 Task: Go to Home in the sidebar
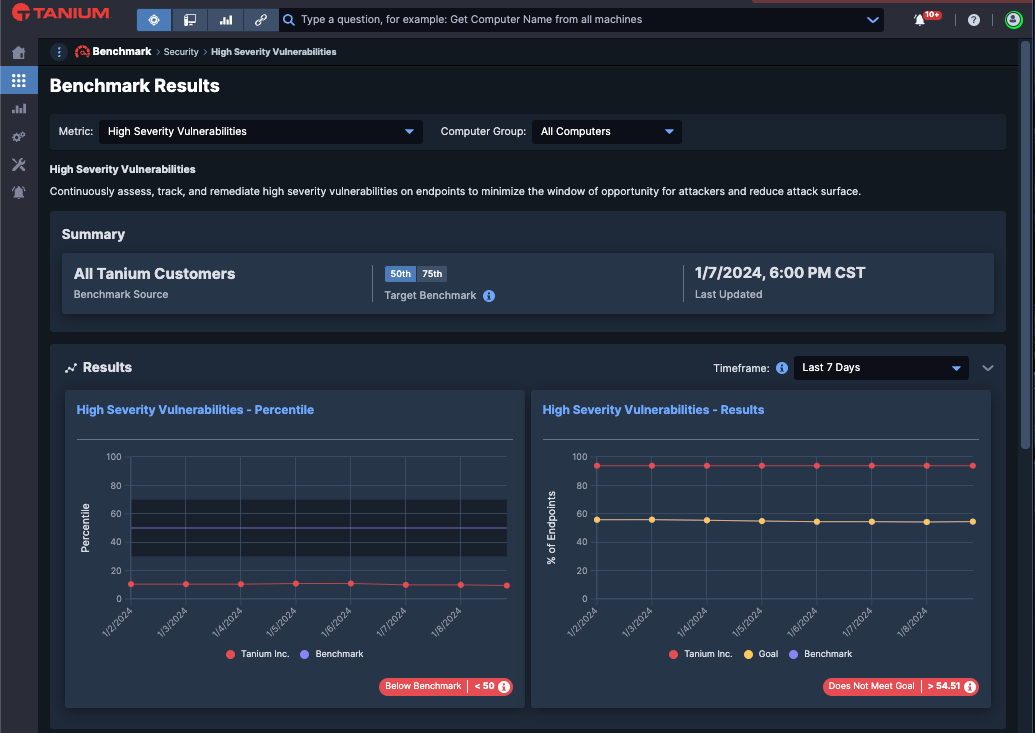(x=18, y=53)
